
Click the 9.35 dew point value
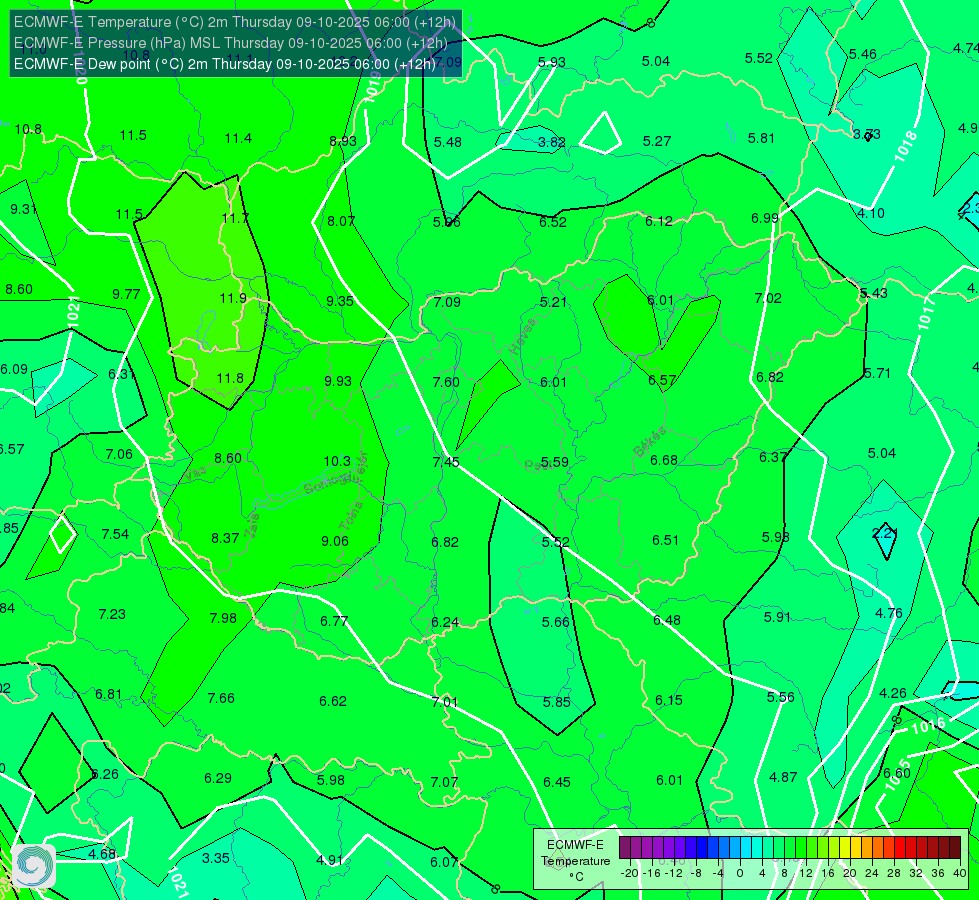[x=340, y=301]
